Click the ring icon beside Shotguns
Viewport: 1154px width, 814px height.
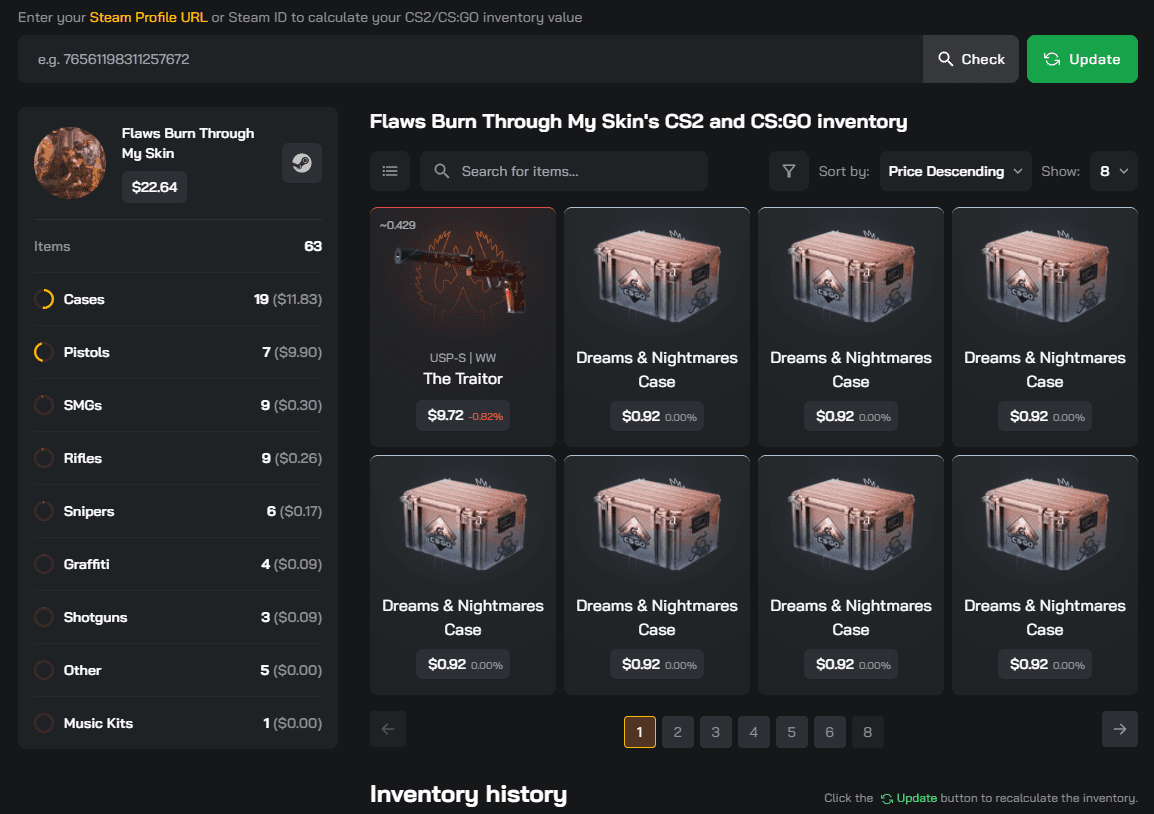click(x=44, y=617)
